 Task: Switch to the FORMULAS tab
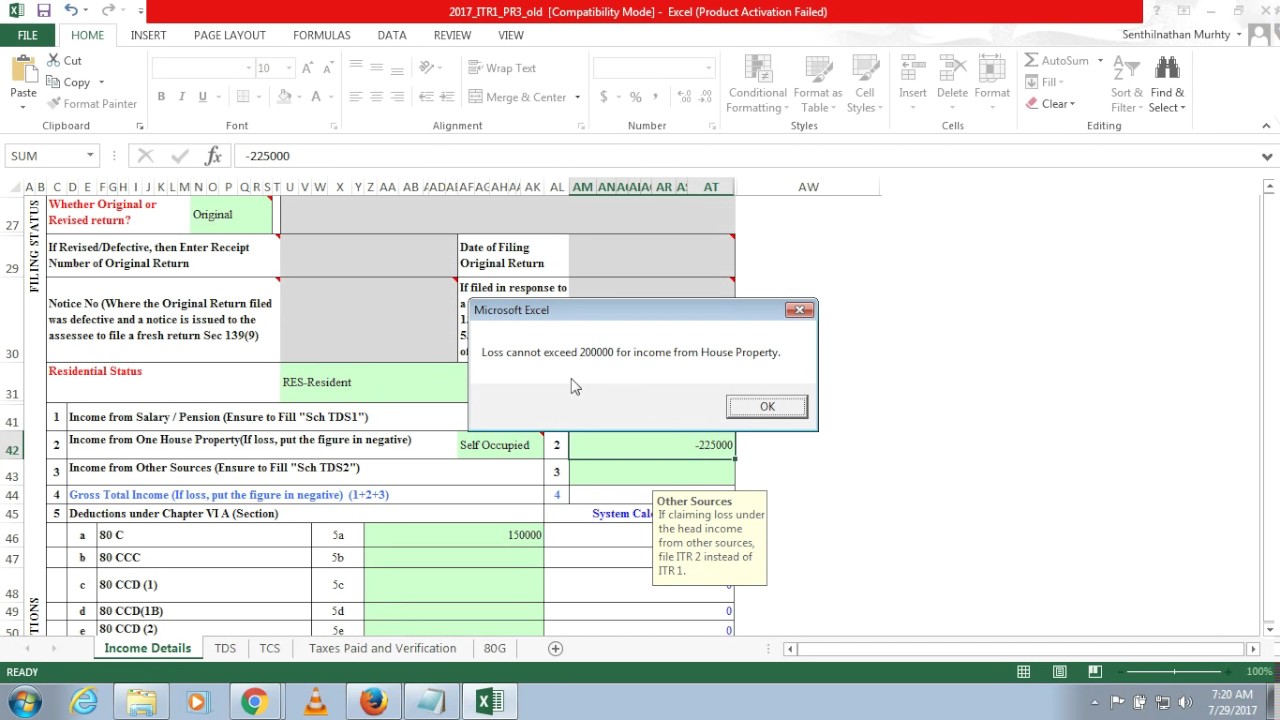(322, 35)
